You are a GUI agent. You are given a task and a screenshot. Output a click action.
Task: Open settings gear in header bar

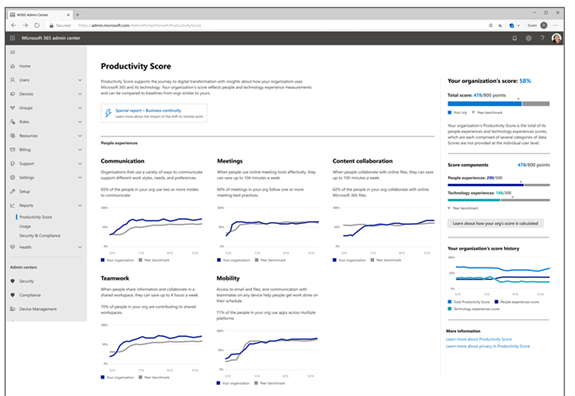528,38
